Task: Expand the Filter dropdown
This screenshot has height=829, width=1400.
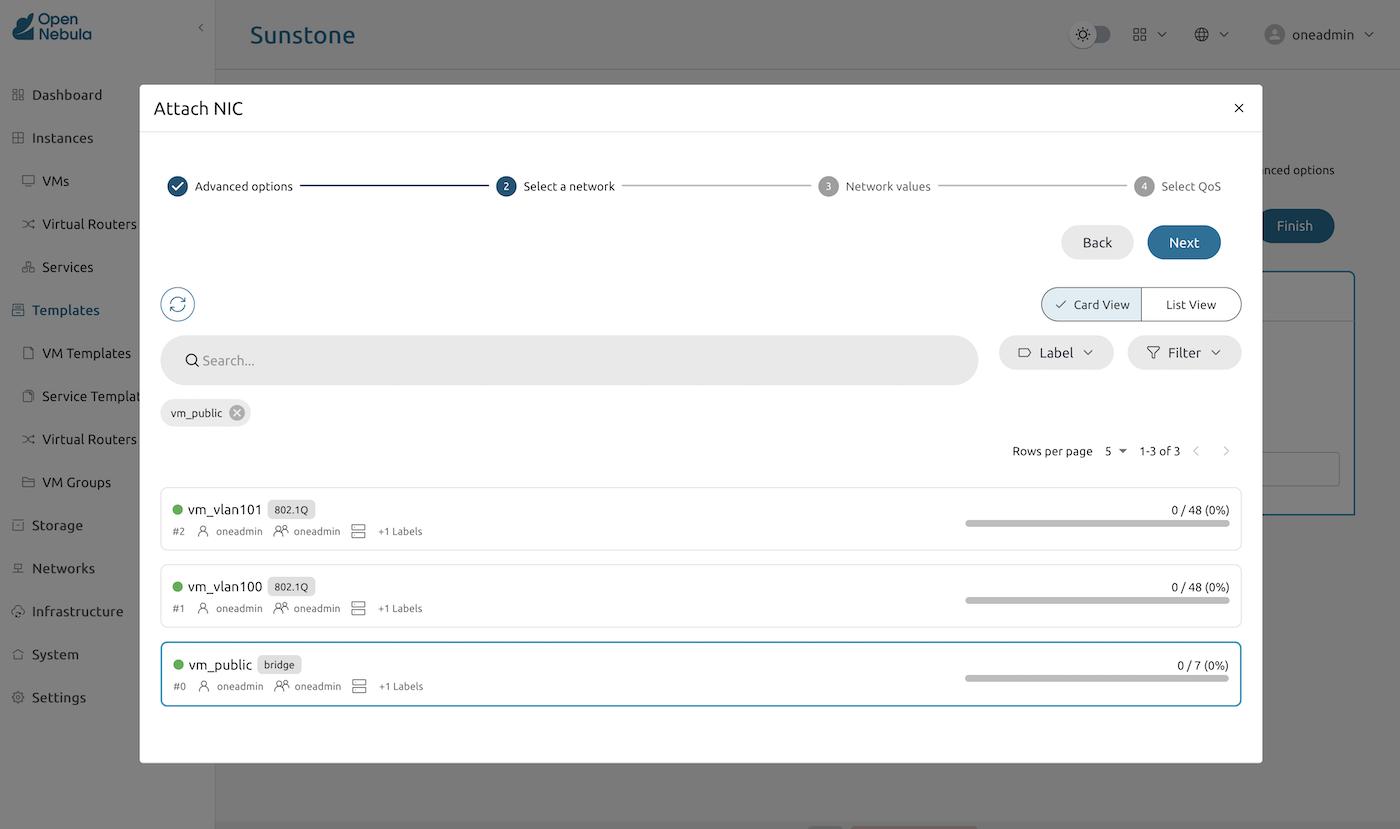Action: (x=1184, y=353)
